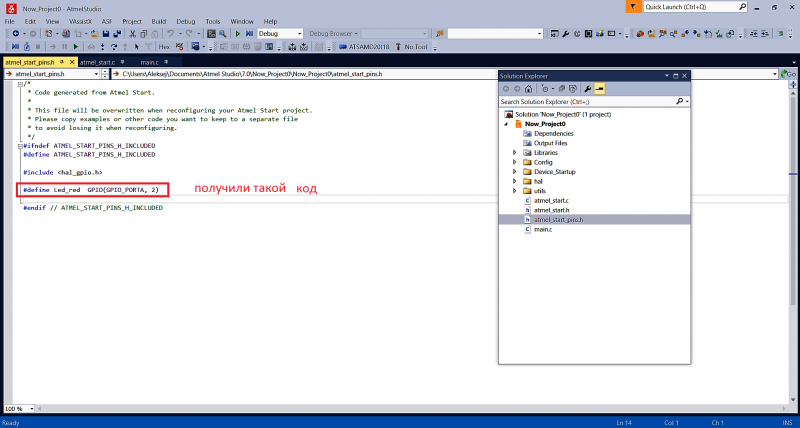Click the notifications flag icon near Quick Launch
Screen dimensions: 800x428
pos(633,7)
